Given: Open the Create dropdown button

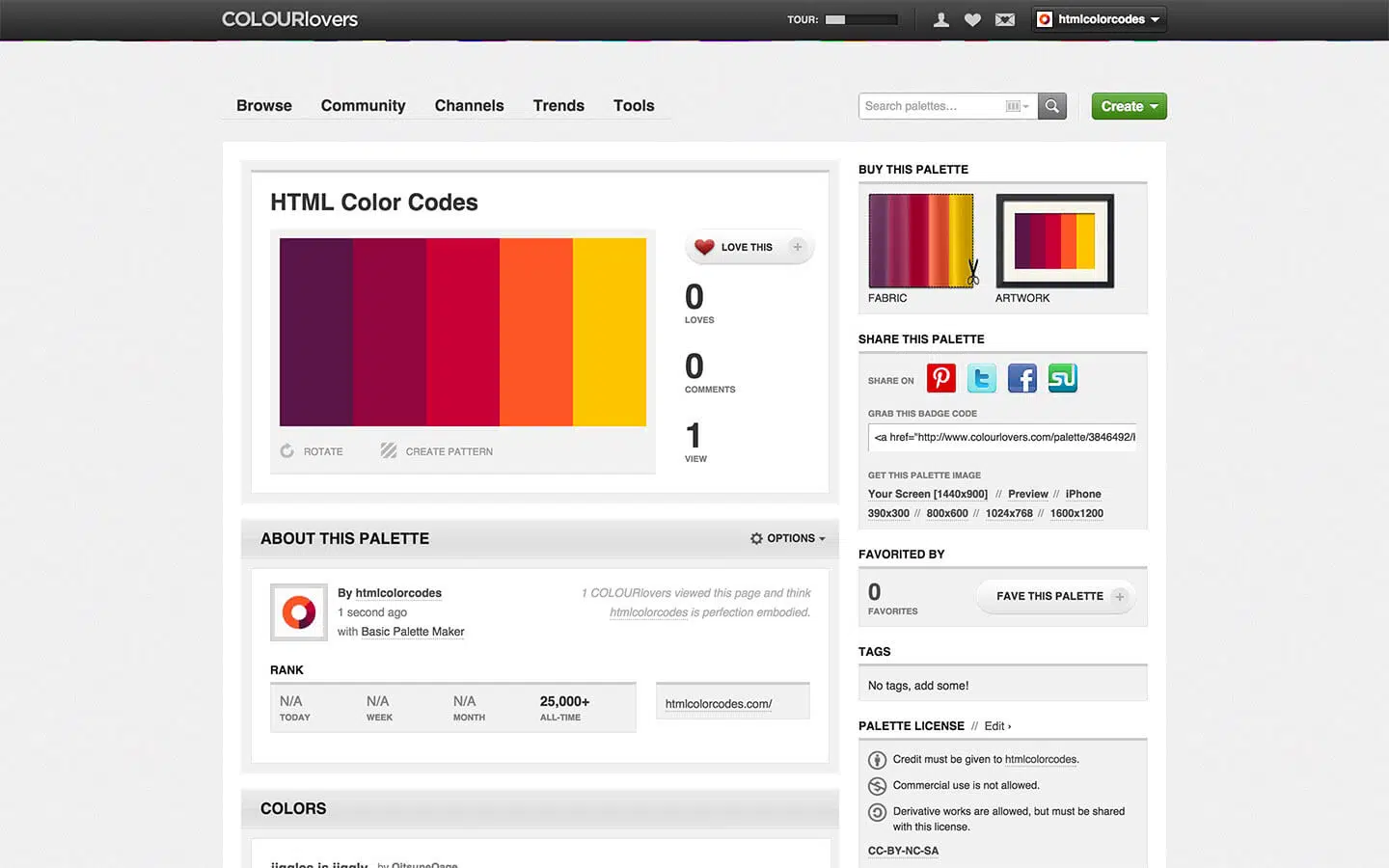Looking at the screenshot, I should (1129, 106).
